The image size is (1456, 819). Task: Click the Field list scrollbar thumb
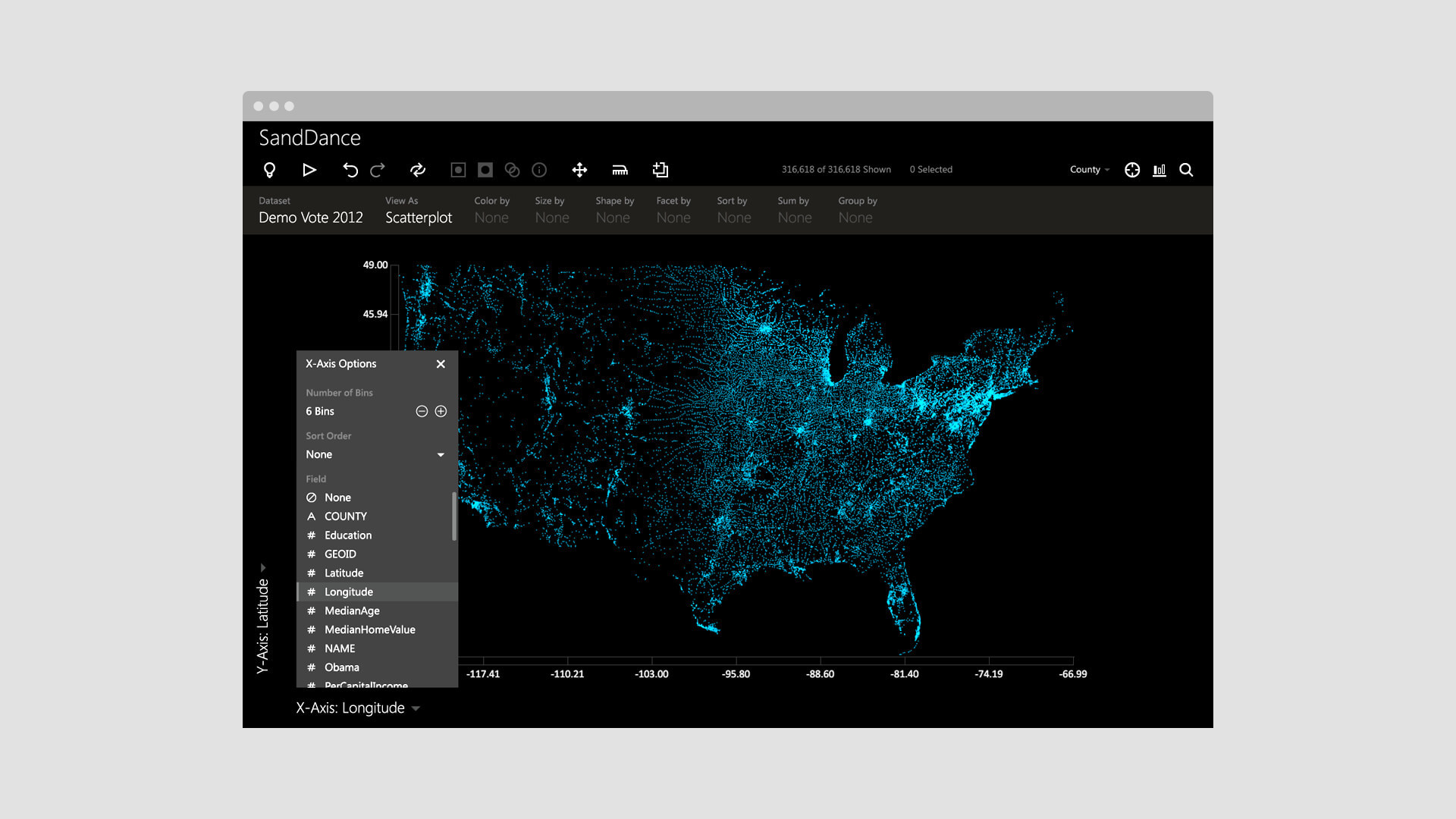pyautogui.click(x=454, y=516)
